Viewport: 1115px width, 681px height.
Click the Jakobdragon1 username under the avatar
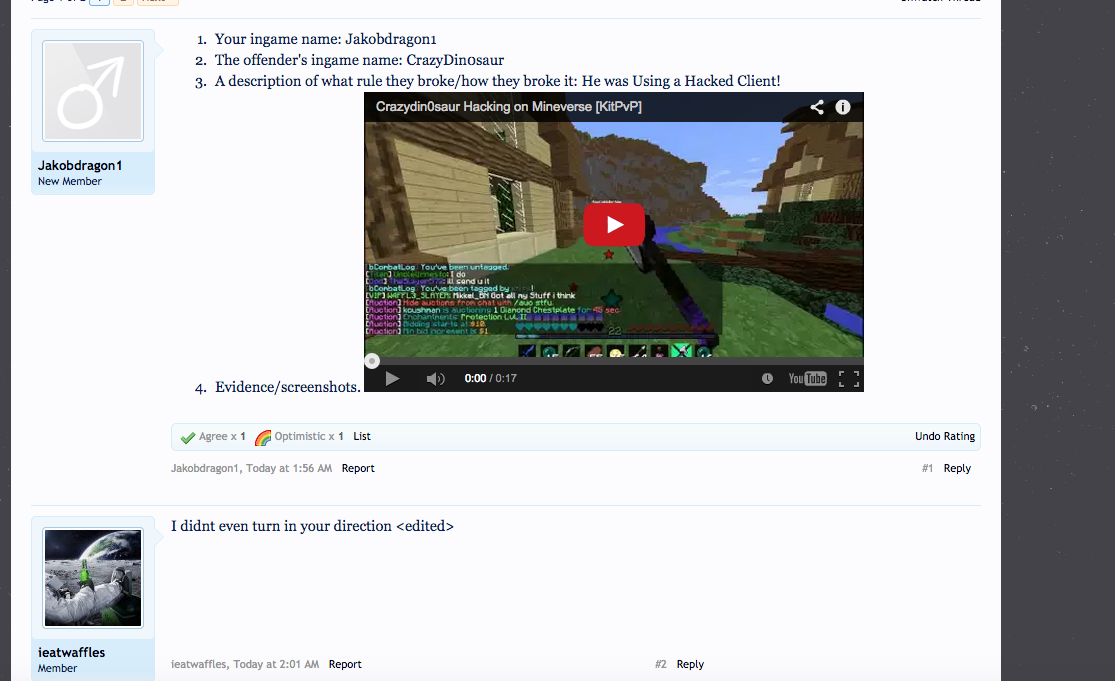tap(80, 166)
